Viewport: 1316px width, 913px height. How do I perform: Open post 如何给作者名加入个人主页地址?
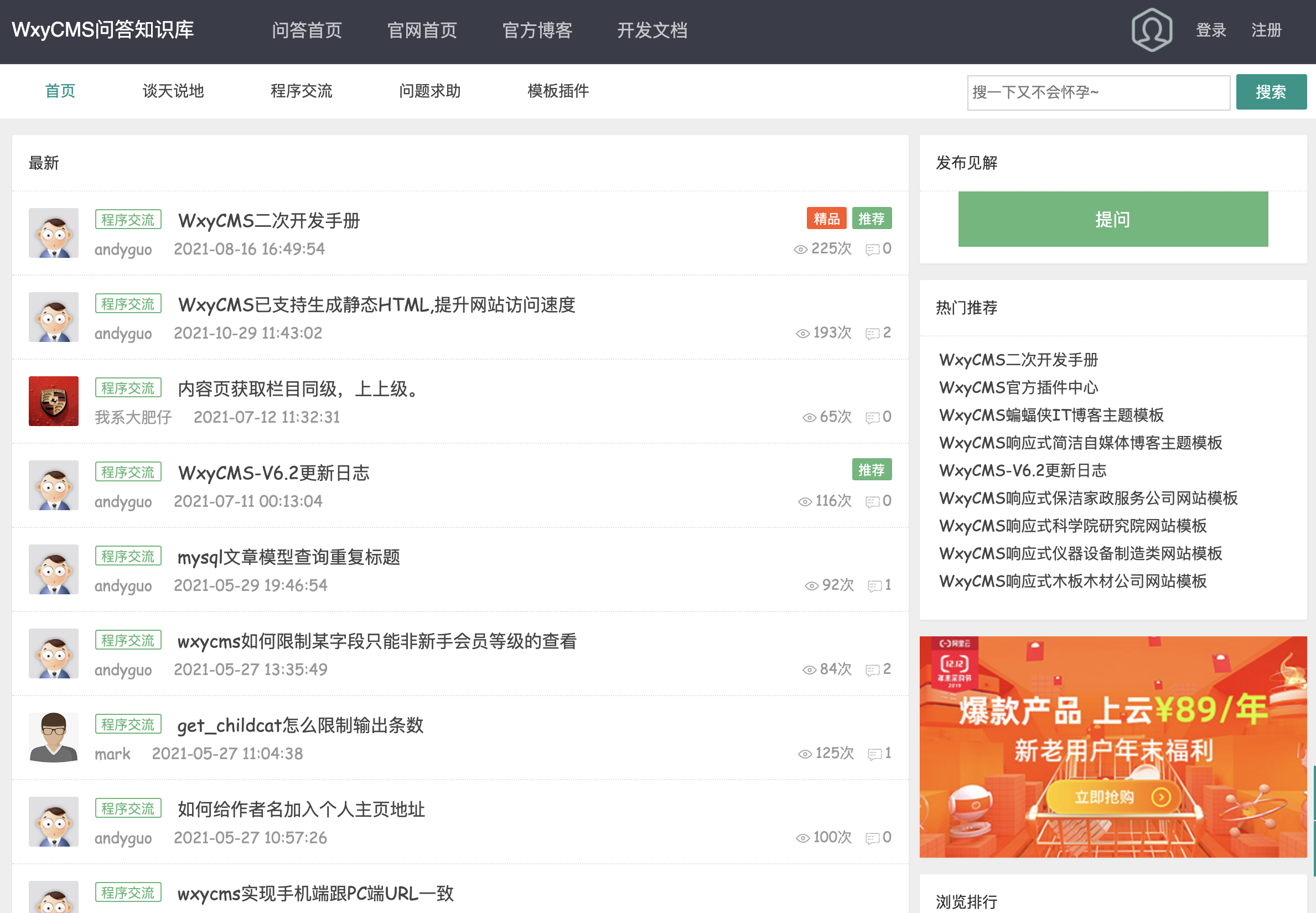tap(301, 809)
